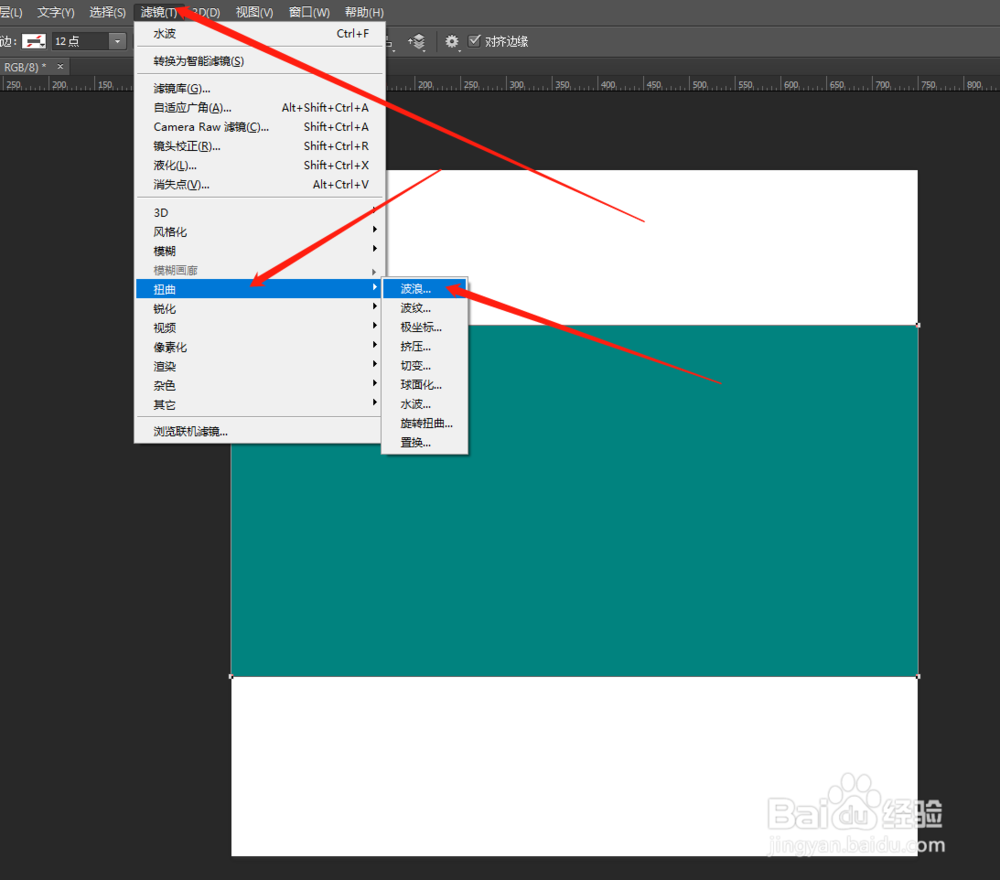Open the gear settings icon in options bar

tap(452, 41)
